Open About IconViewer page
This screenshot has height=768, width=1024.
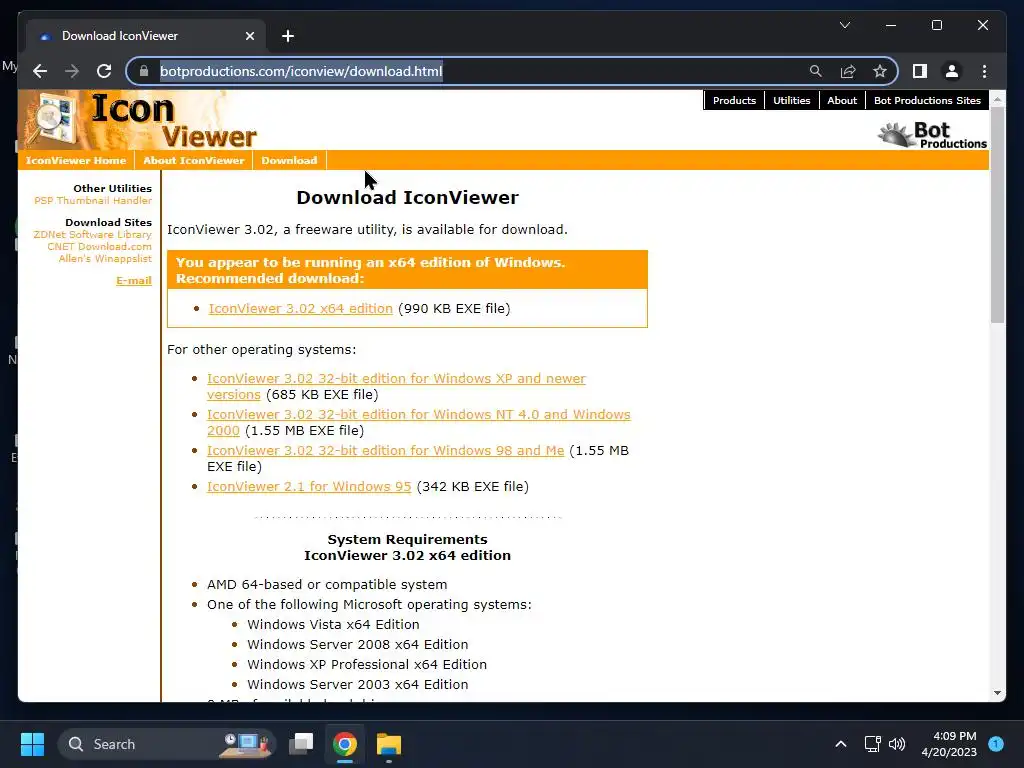(x=194, y=161)
